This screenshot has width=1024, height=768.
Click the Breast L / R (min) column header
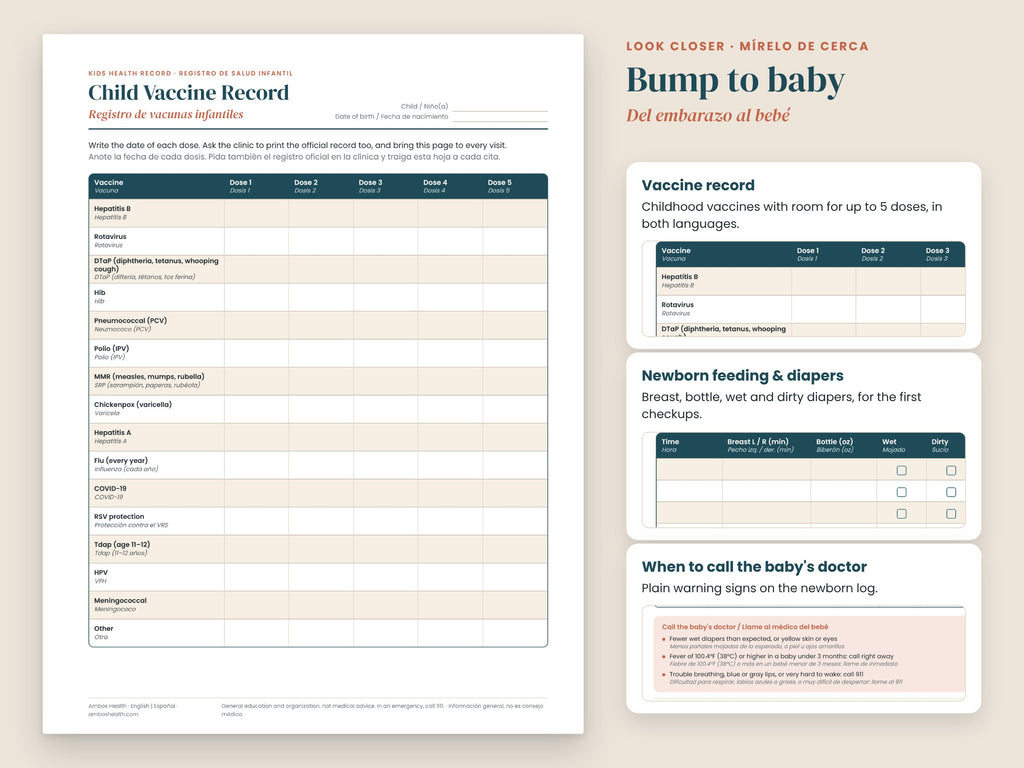point(760,445)
